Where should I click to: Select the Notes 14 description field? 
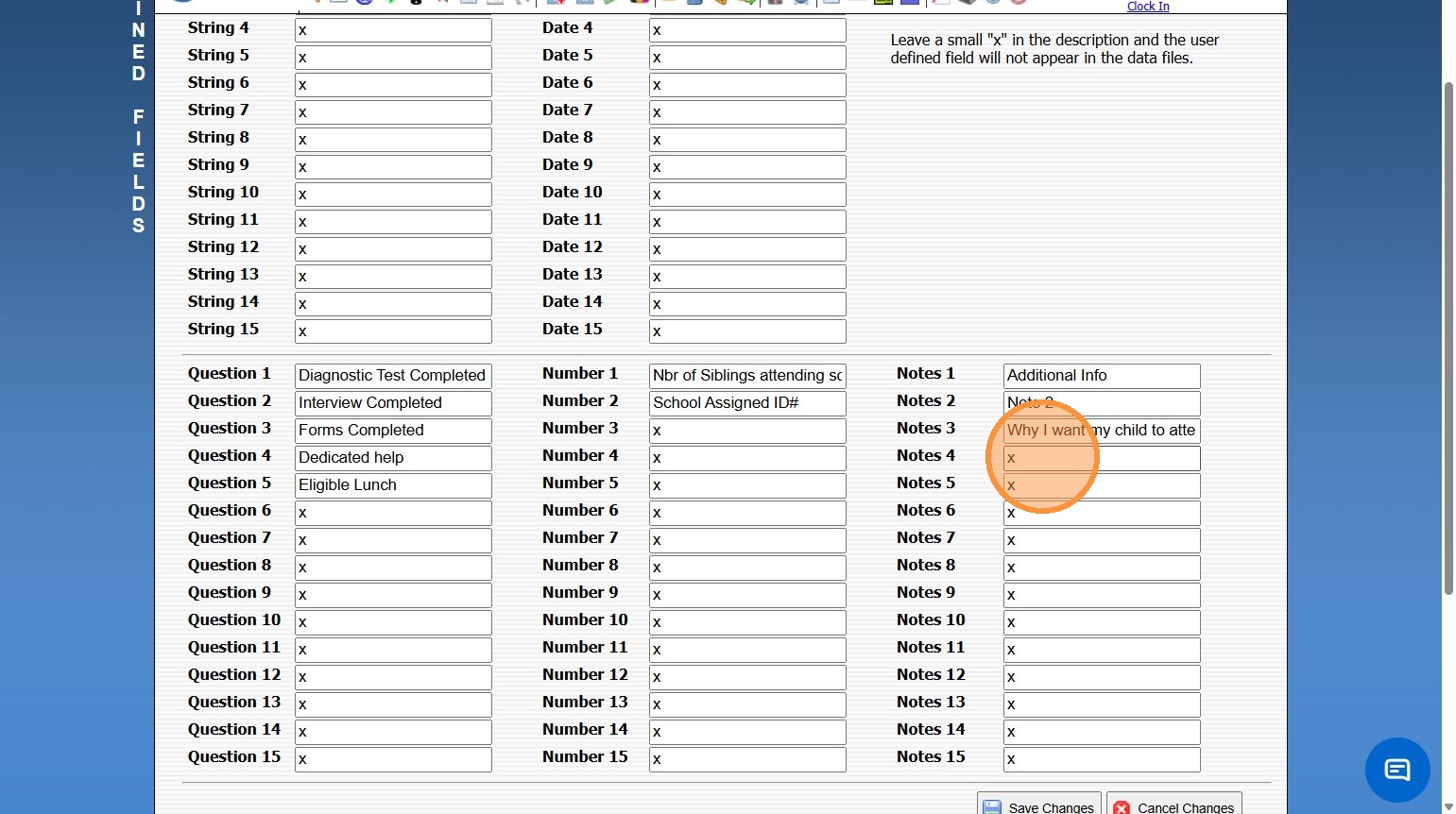1102,732
